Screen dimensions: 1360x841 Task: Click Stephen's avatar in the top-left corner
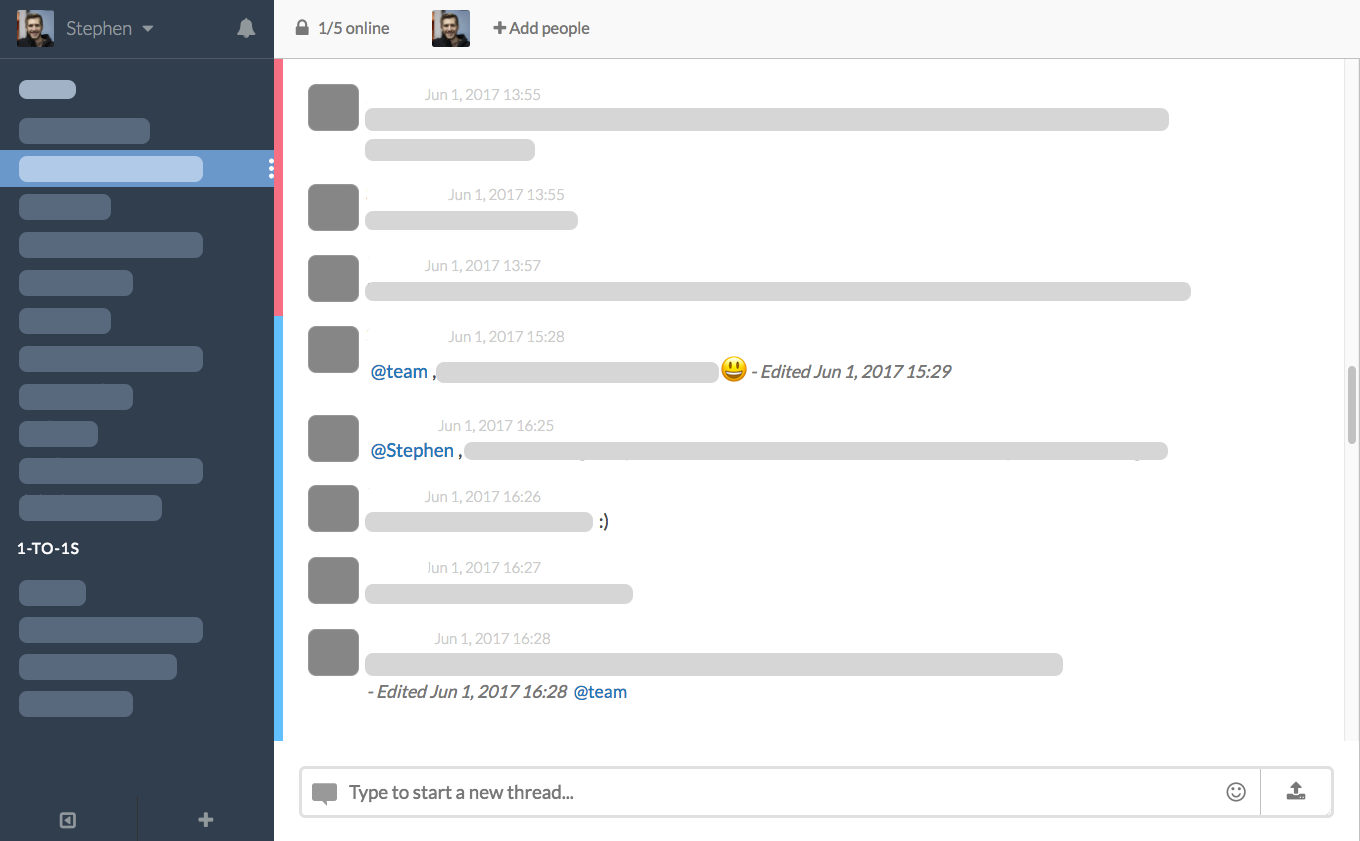pyautogui.click(x=34, y=28)
